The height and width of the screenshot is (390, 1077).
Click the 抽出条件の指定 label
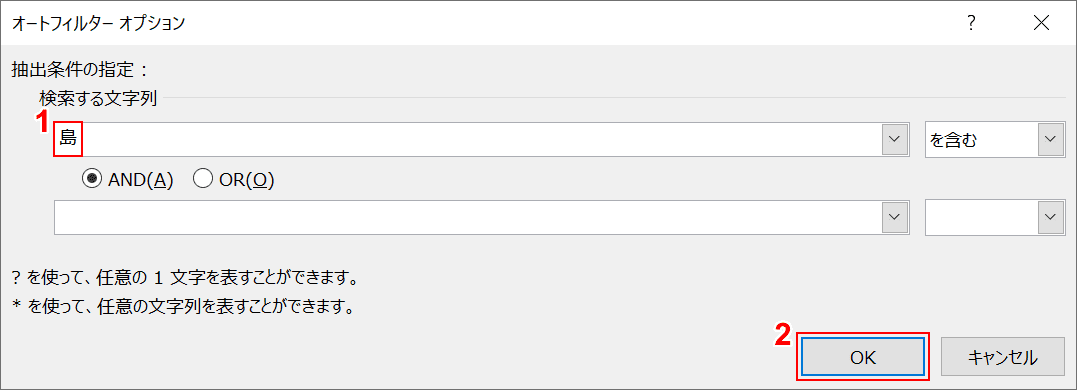81,69
